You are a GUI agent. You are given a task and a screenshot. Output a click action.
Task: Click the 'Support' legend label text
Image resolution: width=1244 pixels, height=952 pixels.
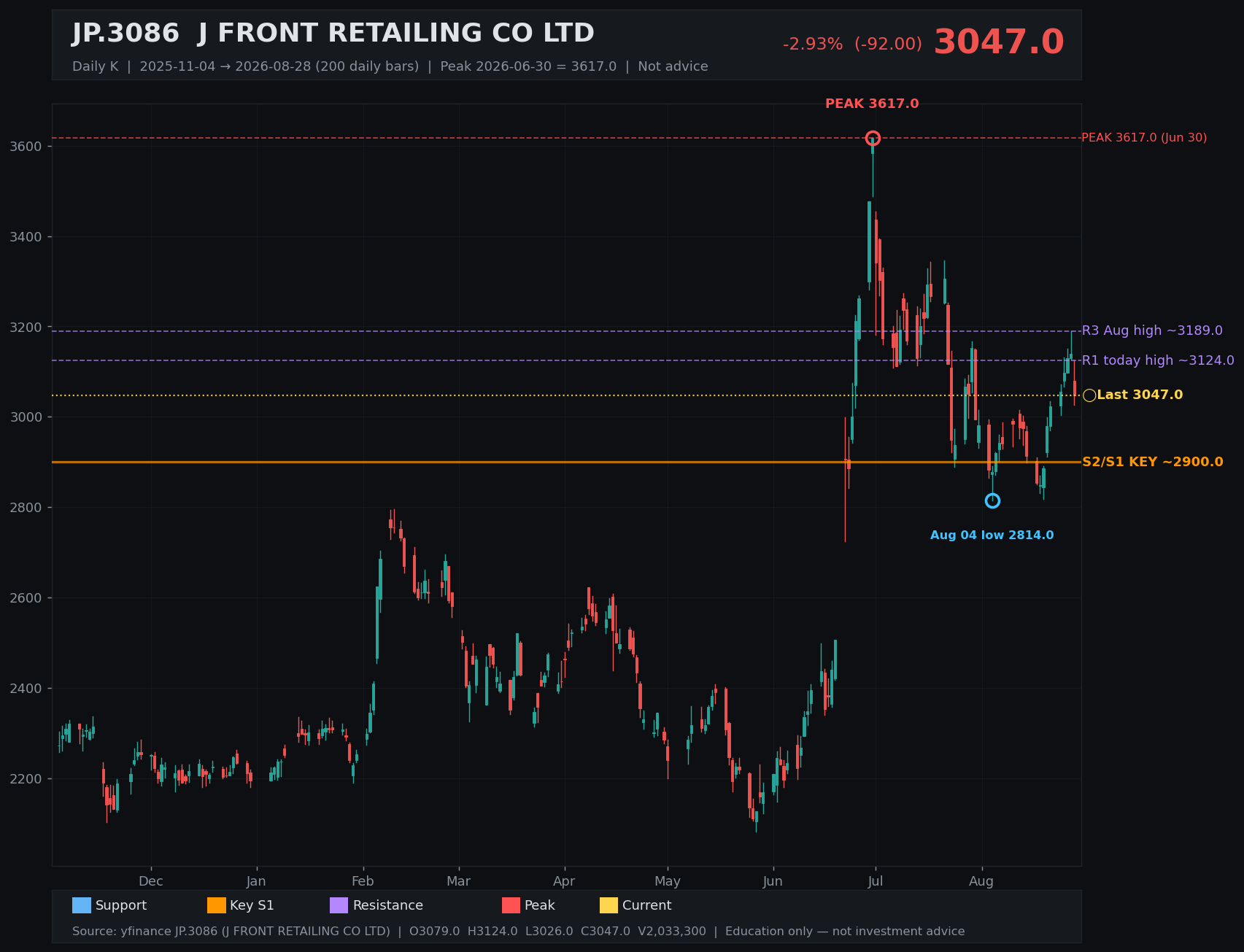pyautogui.click(x=121, y=905)
